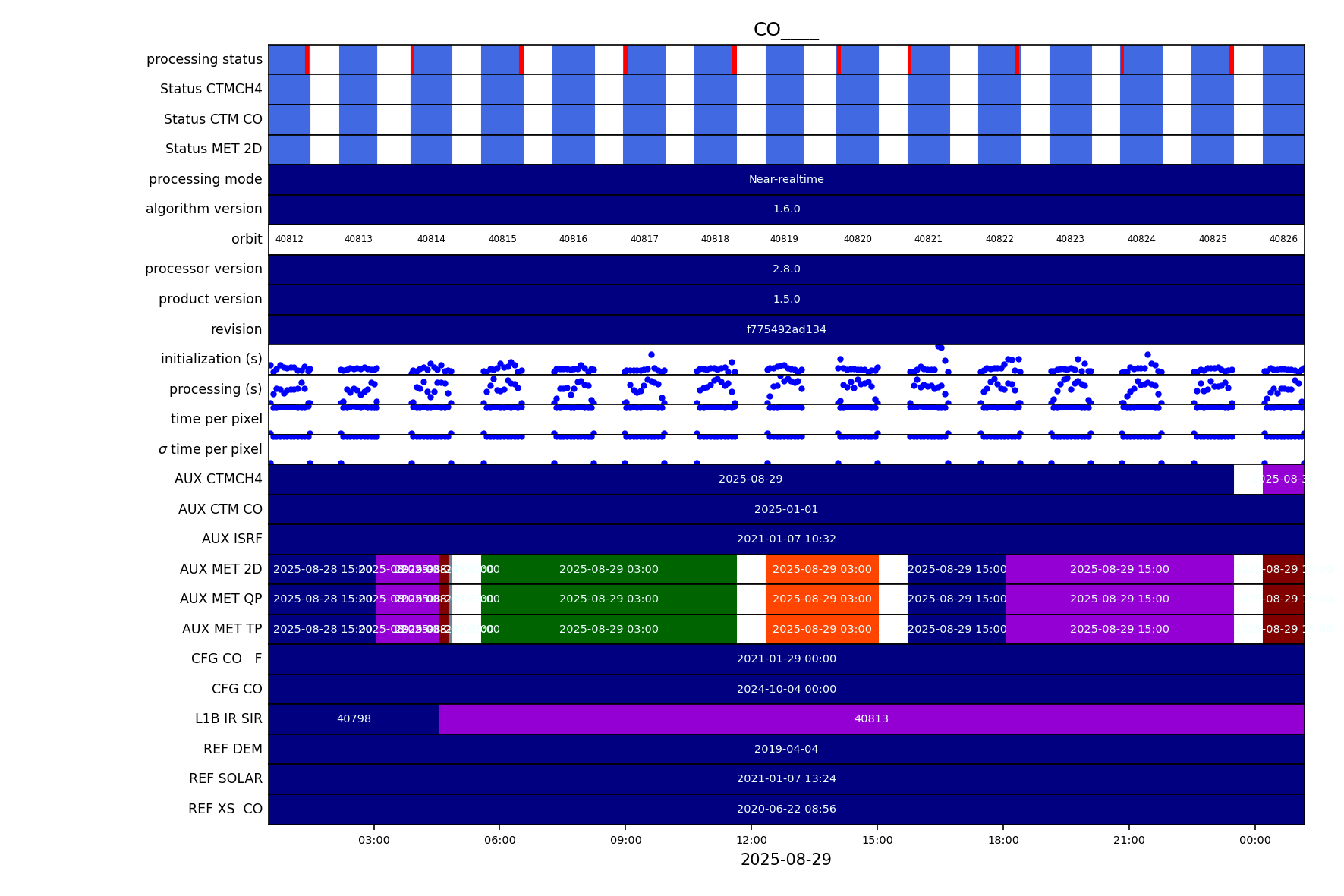Select orbit number 40819 label
The height and width of the screenshot is (896, 1344).
(x=784, y=239)
